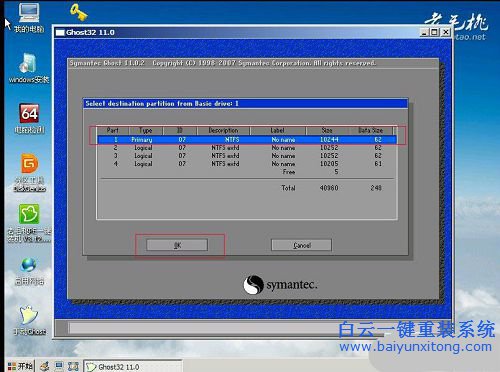The width and height of the screenshot is (500, 372).
Task: Select partition 4 Logical size 10205 row
Action: tap(247, 164)
